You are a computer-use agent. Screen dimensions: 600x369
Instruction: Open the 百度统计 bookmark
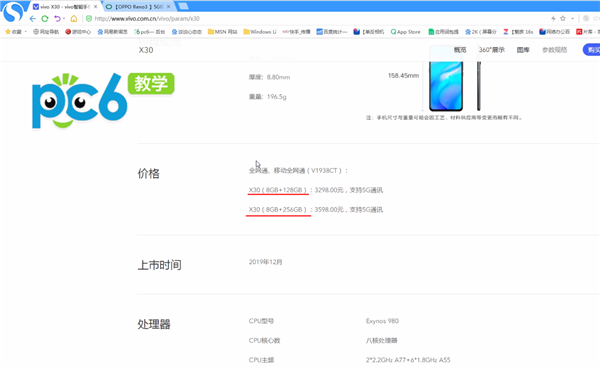[x=332, y=32]
